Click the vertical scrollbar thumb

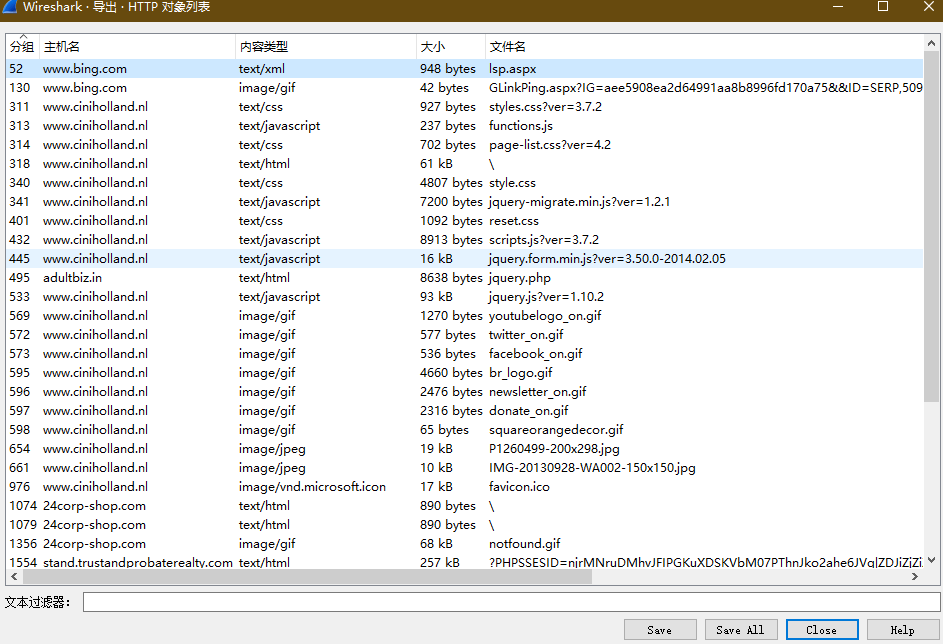pos(931,227)
